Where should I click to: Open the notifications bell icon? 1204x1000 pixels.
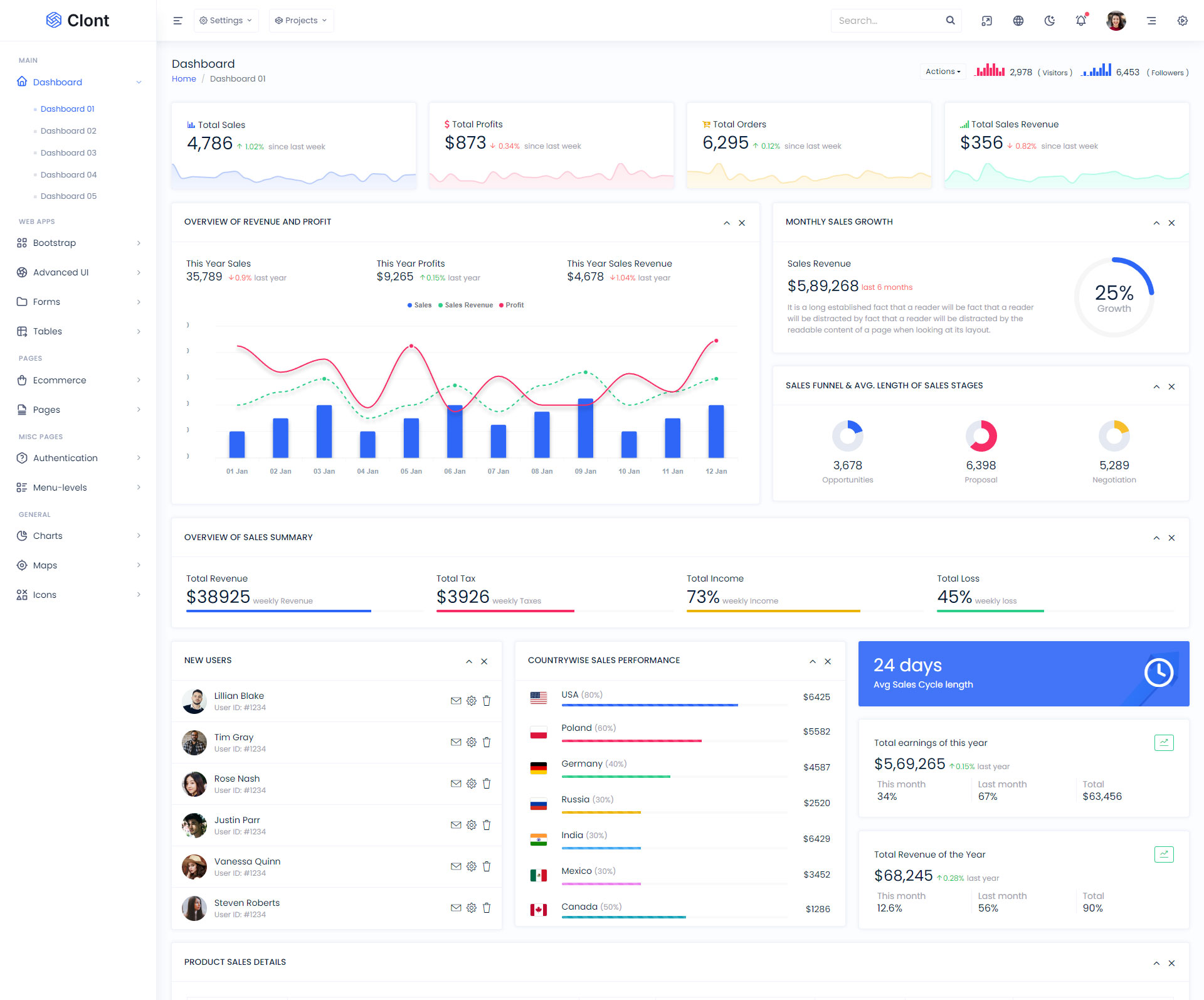[x=1080, y=21]
